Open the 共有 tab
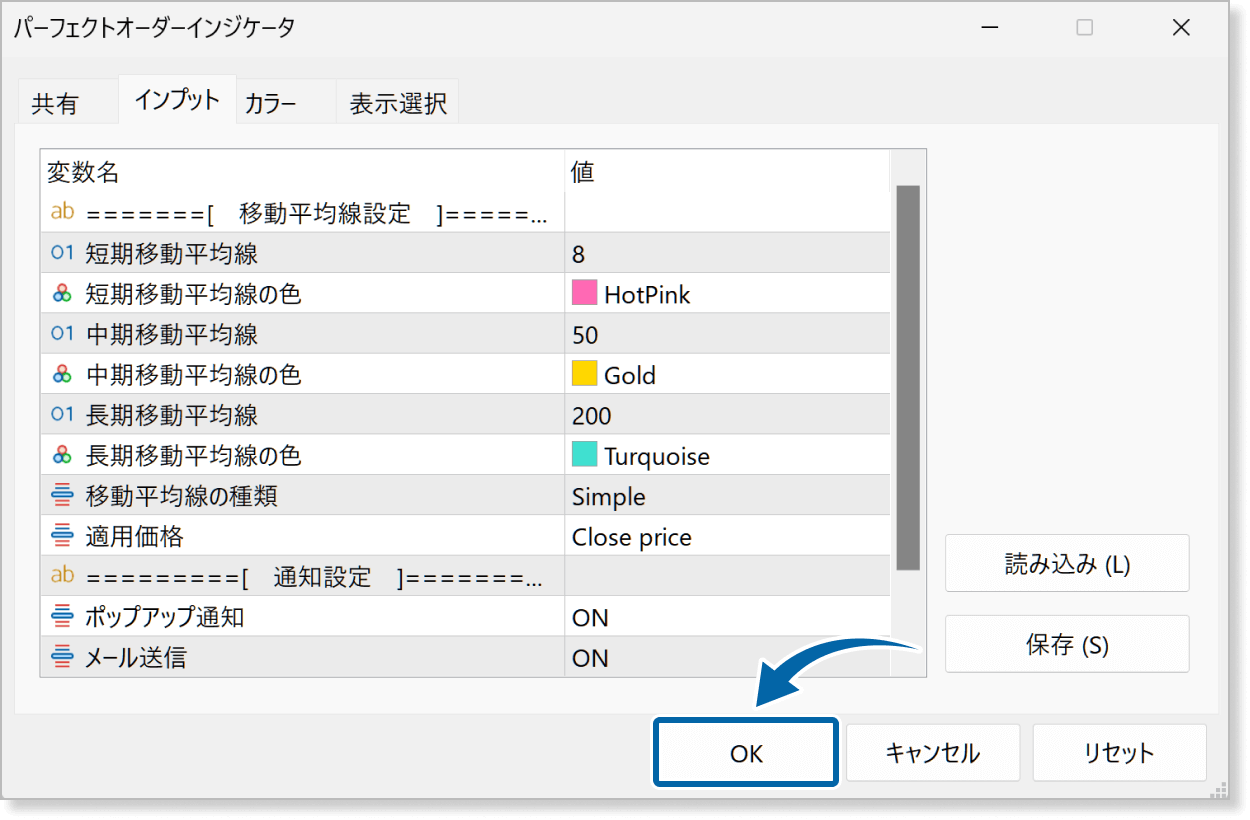 pyautogui.click(x=55, y=104)
